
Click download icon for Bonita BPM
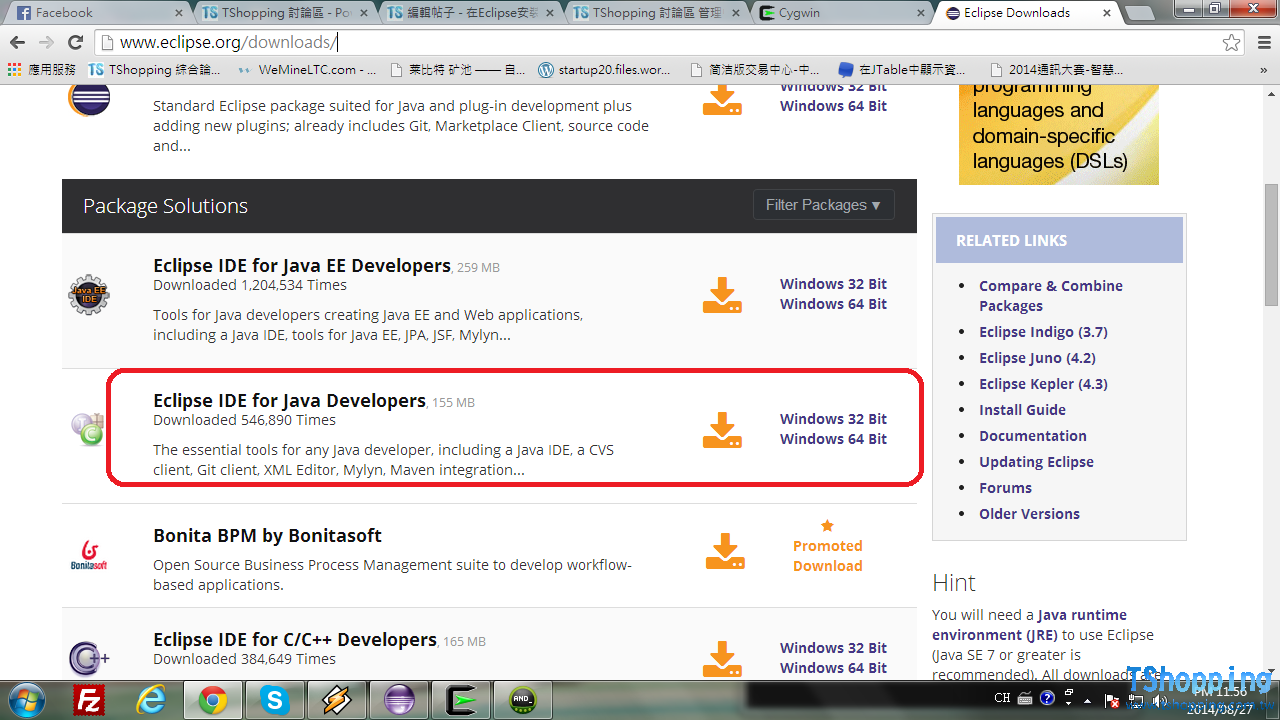[725, 552]
